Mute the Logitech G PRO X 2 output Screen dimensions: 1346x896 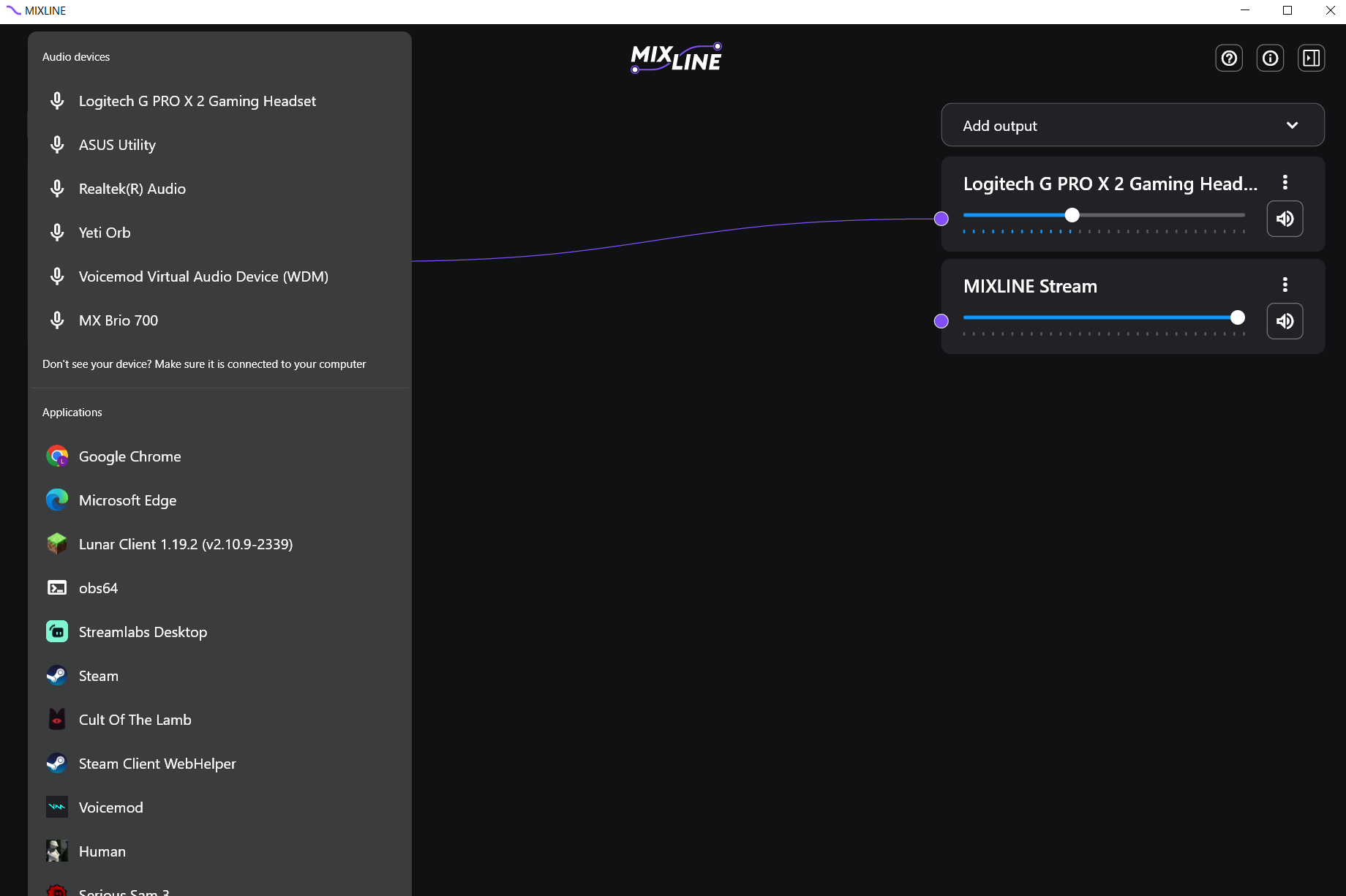(1285, 219)
